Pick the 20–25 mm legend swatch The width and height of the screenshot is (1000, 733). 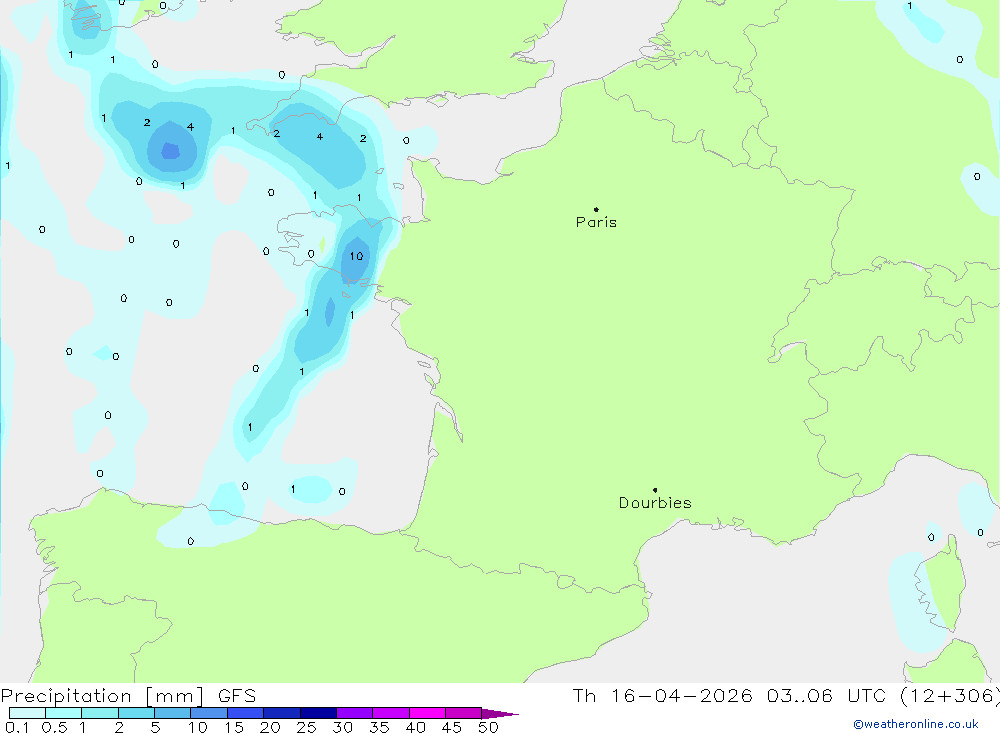[281, 713]
